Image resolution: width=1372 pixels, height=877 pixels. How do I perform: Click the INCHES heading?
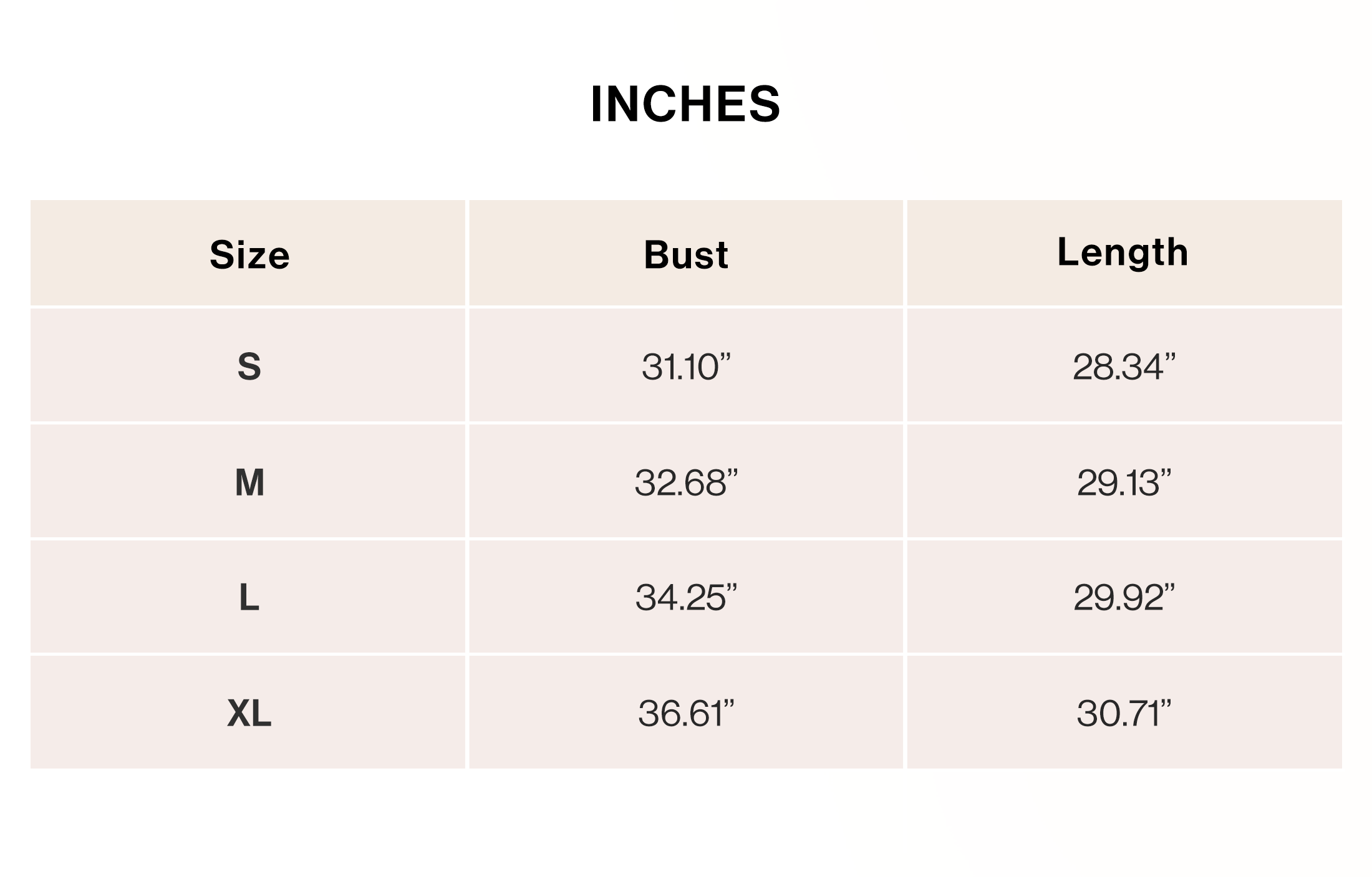pyautogui.click(x=685, y=104)
